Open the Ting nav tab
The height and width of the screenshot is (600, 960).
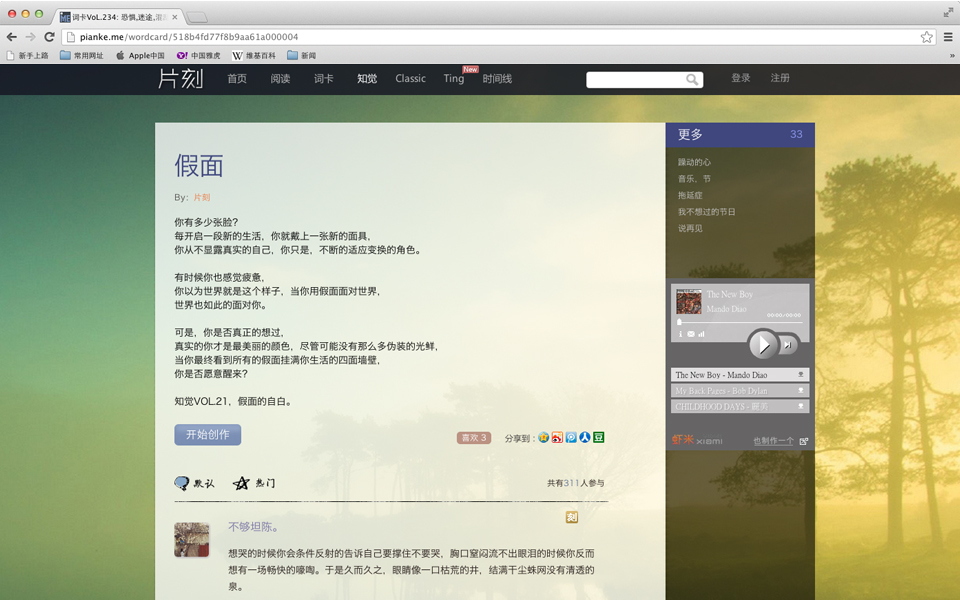click(454, 79)
